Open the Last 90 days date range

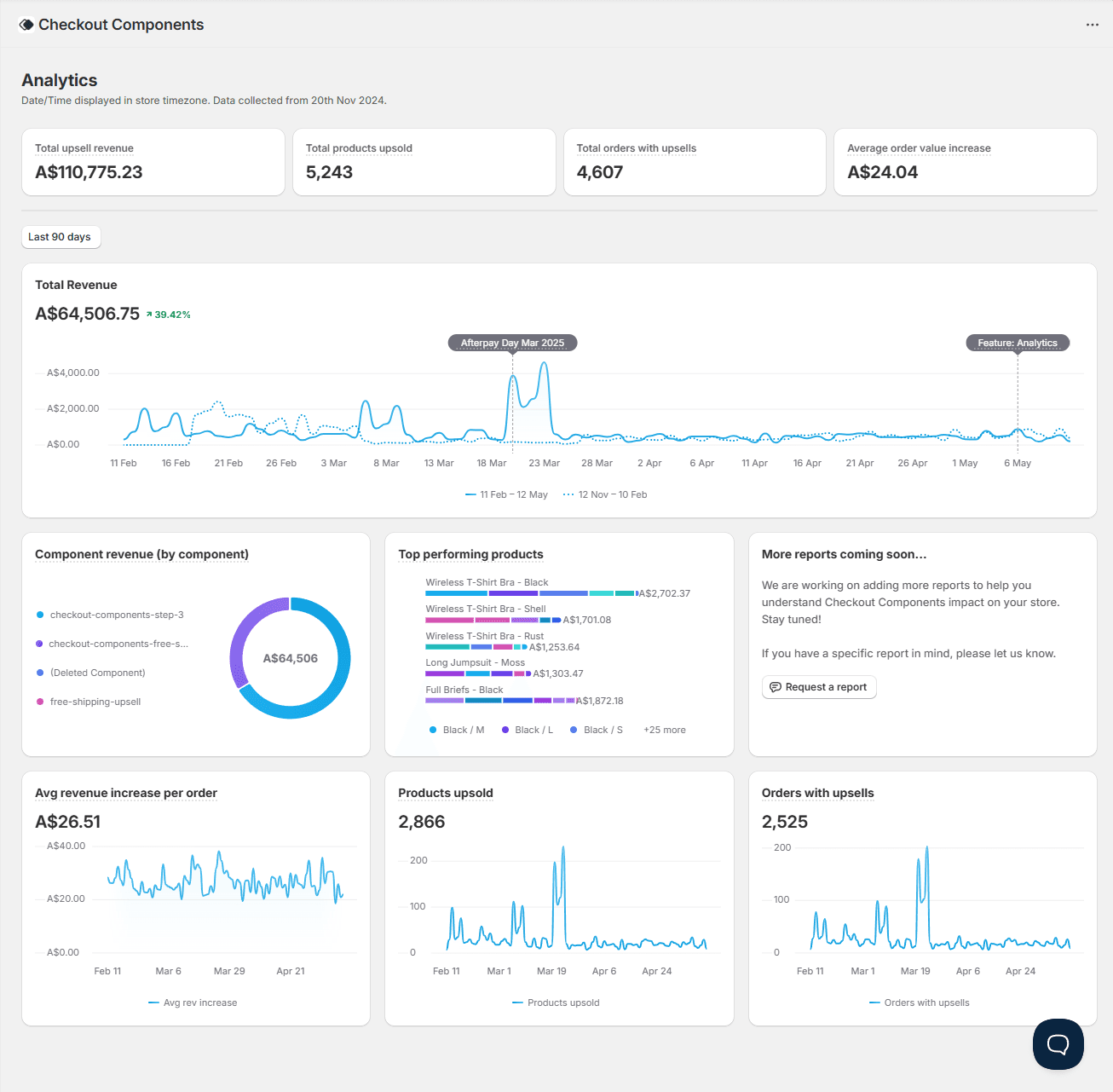(61, 237)
